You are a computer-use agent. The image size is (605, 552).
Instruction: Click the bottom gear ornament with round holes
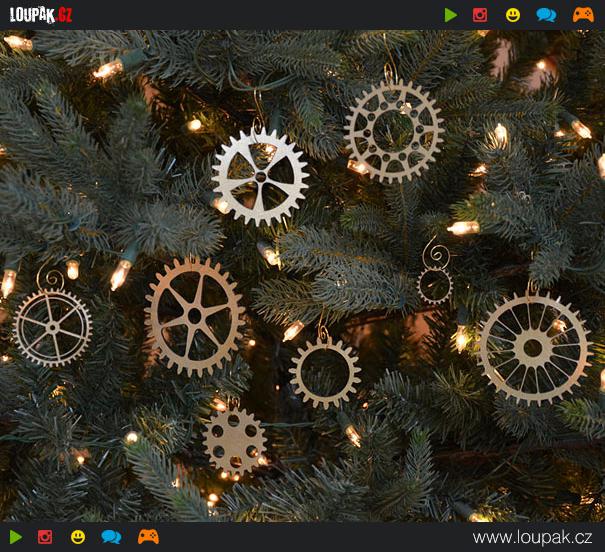[x=234, y=441]
